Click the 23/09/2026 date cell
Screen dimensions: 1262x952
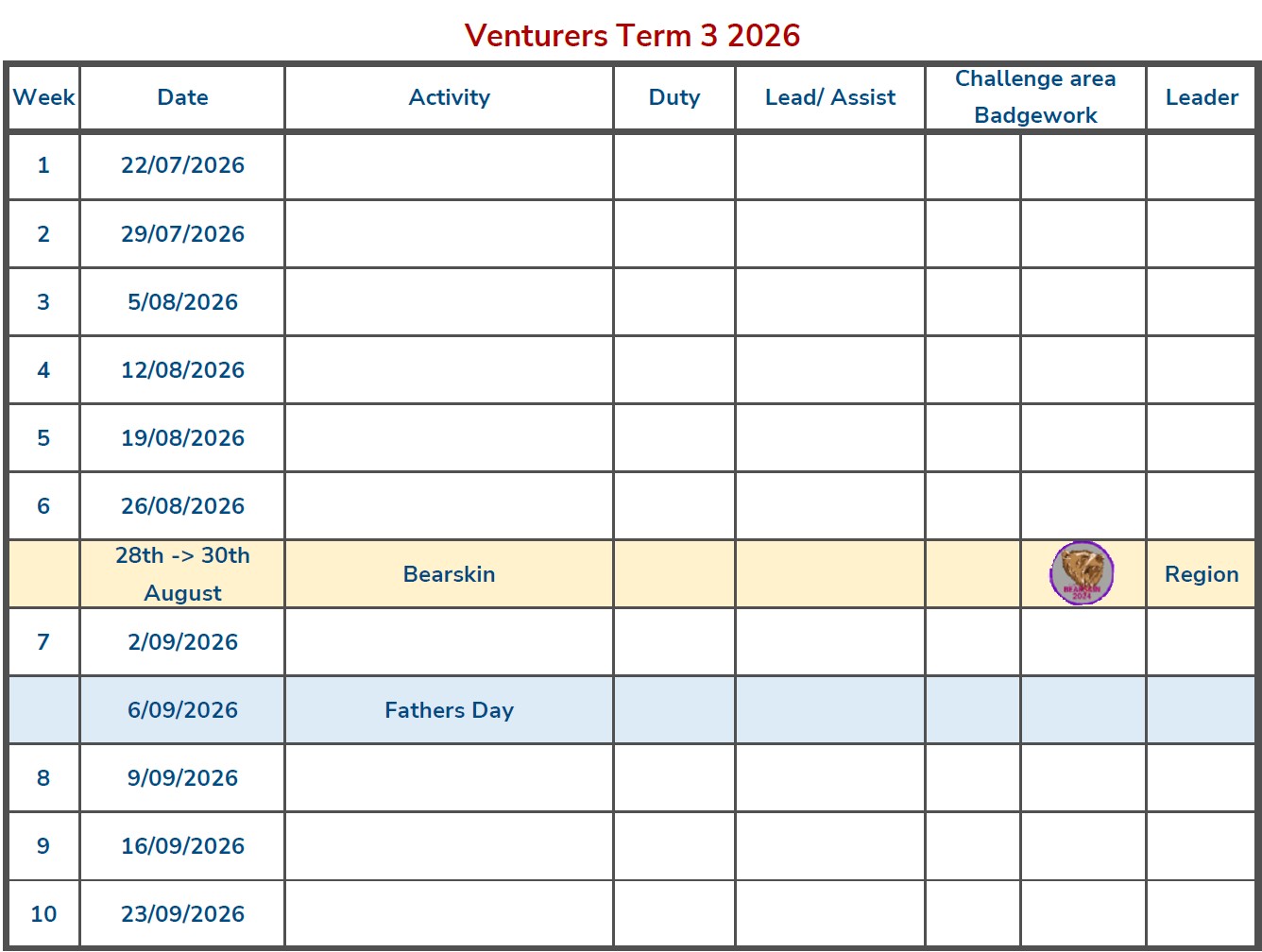[182, 914]
